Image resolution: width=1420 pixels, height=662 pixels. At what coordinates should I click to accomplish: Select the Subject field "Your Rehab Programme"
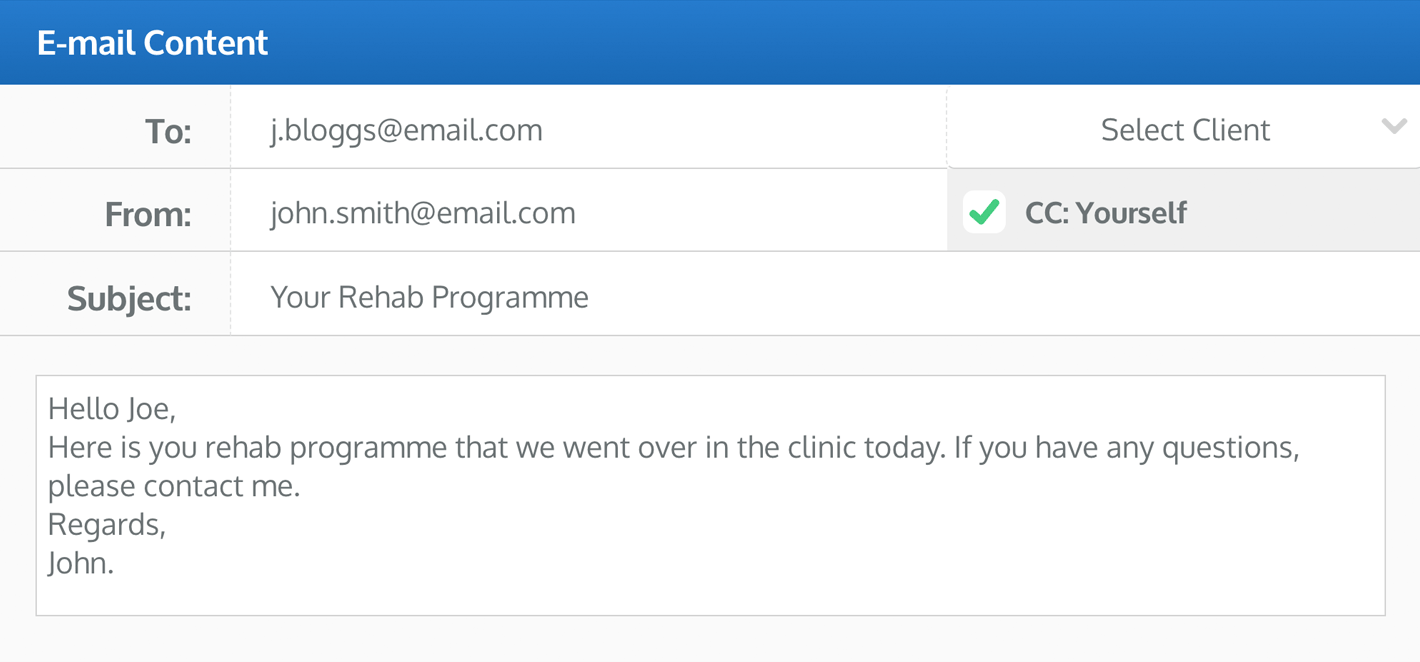tap(429, 297)
